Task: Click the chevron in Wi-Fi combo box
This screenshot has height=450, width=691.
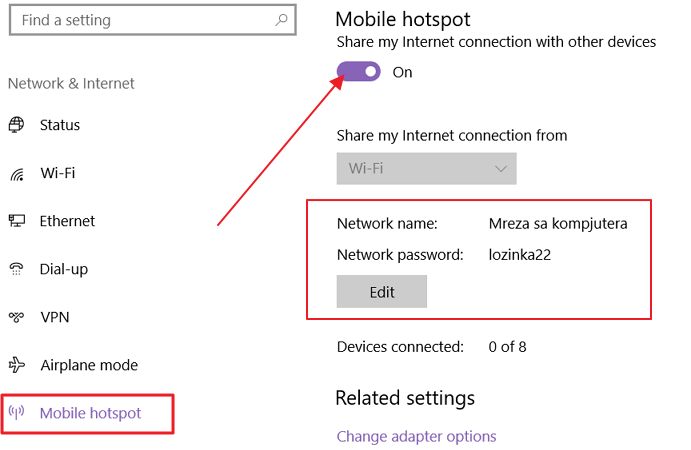Action: [501, 169]
